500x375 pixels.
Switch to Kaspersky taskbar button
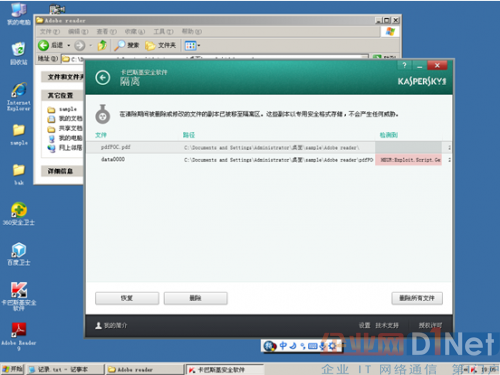pyautogui.click(x=224, y=369)
